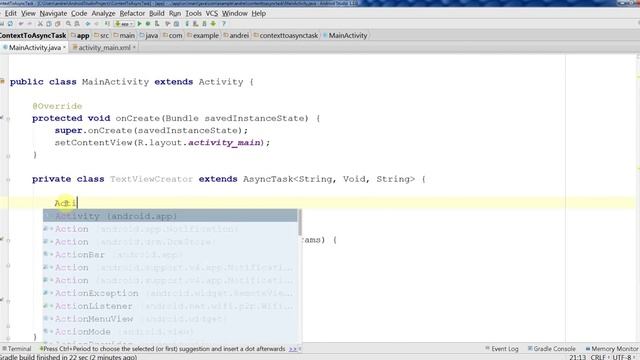640x360 pixels.
Task: Open the Build menu
Action: click(156, 13)
